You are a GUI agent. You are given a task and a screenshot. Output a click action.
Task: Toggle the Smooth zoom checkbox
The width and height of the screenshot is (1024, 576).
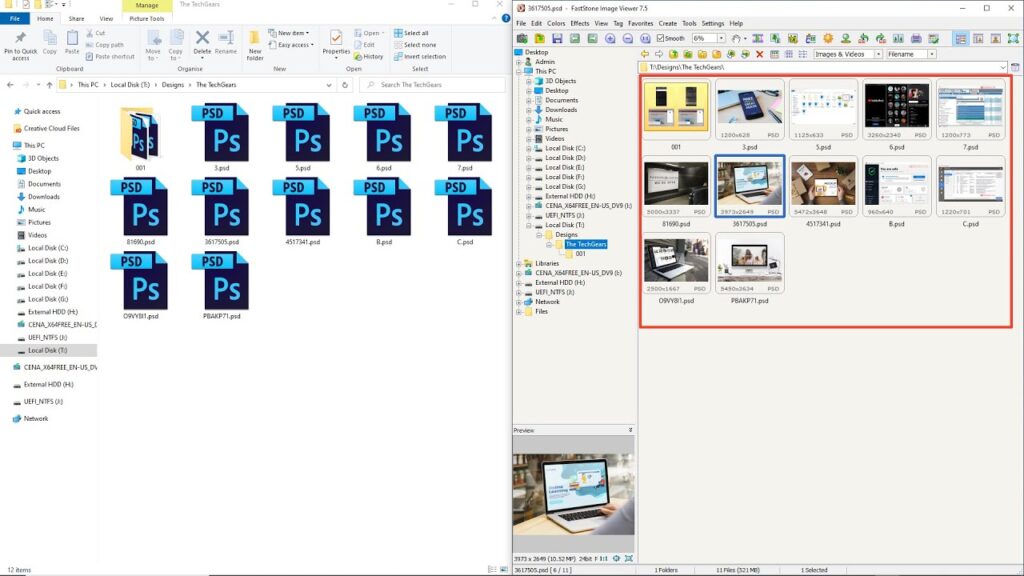(660, 38)
